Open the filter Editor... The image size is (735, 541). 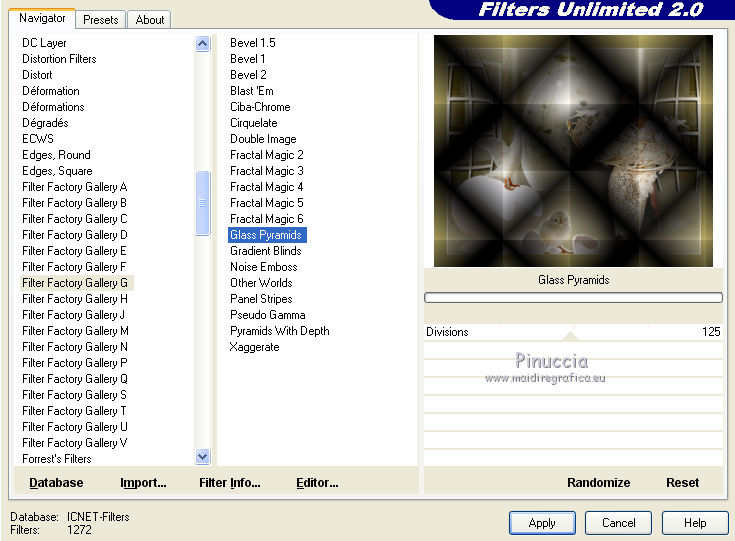[x=317, y=482]
